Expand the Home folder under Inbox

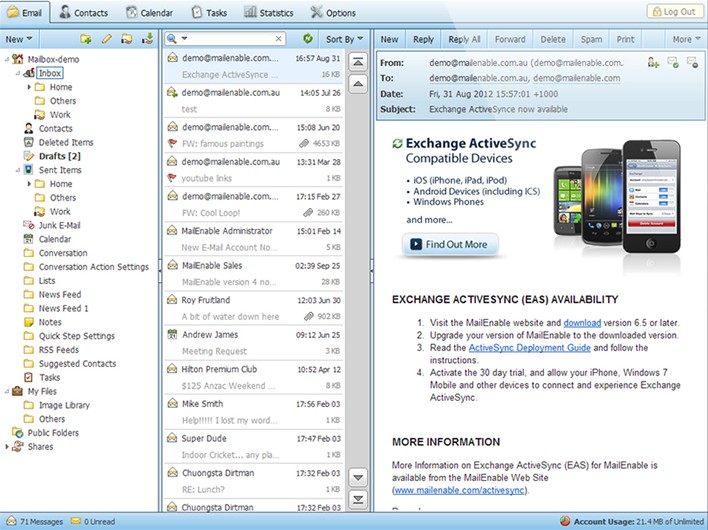tap(29, 87)
